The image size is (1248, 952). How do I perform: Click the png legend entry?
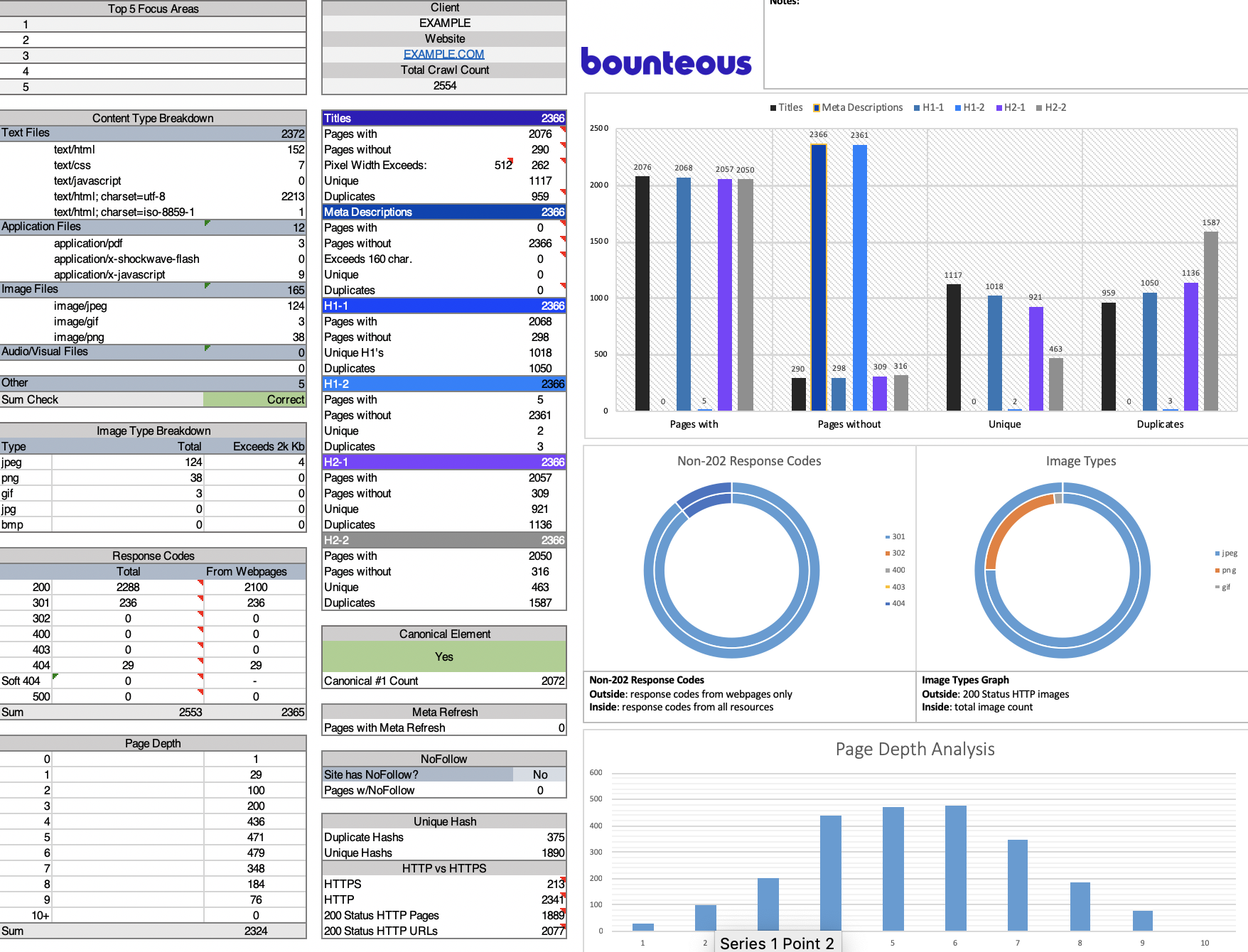point(1226,570)
